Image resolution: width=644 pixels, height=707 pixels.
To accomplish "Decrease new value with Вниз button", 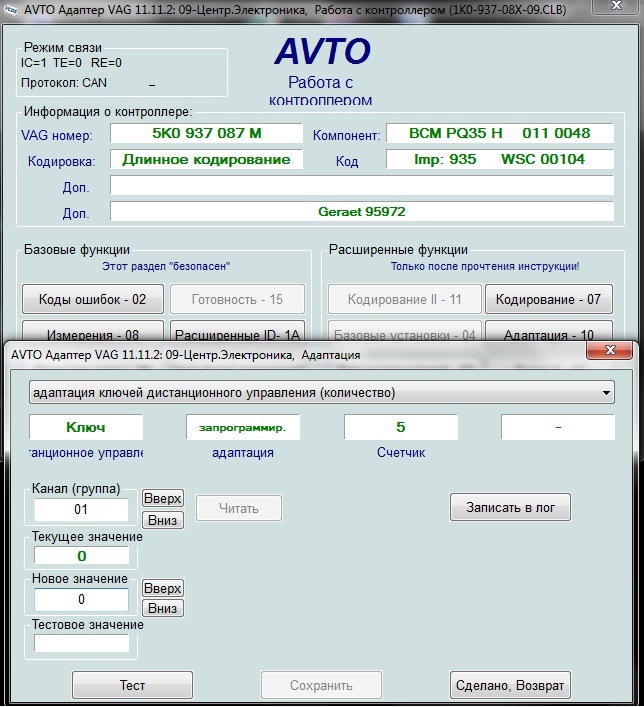I will tap(162, 608).
